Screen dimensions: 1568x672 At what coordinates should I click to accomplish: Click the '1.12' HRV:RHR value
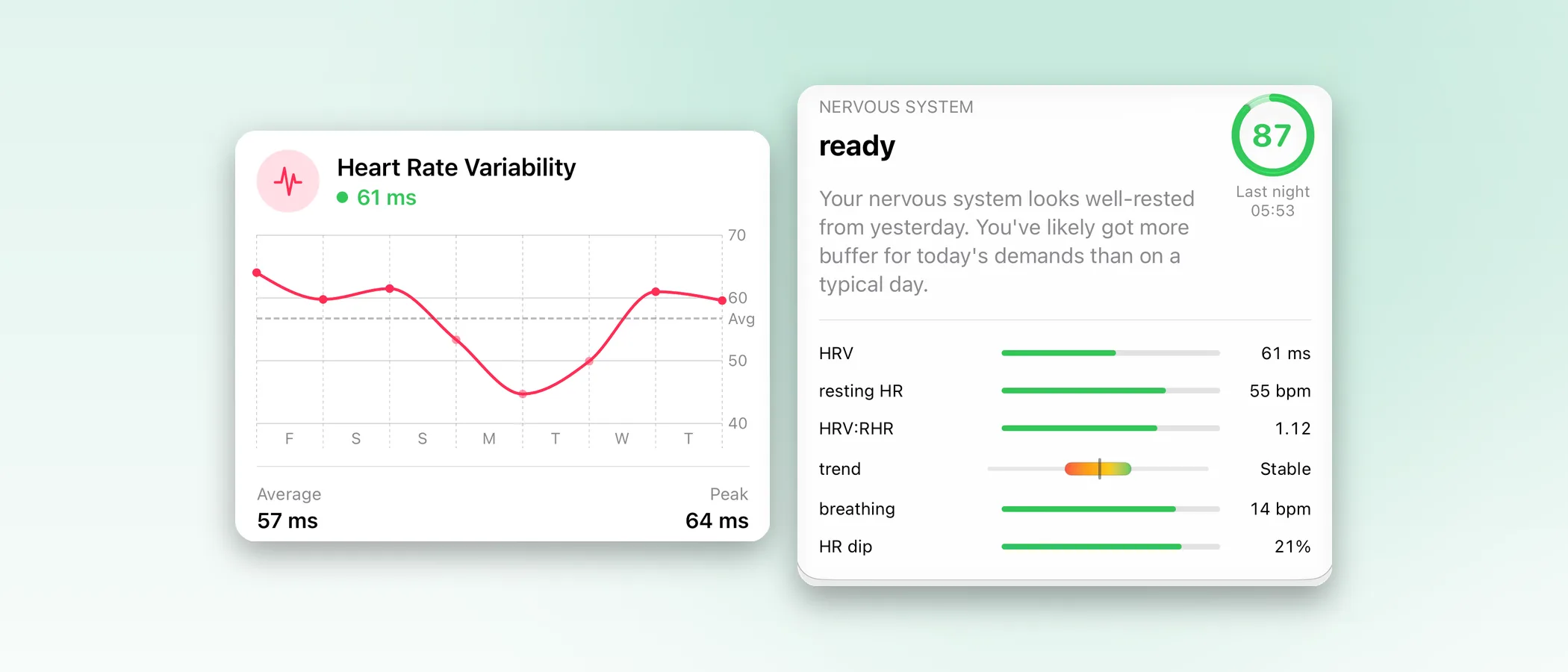pyautogui.click(x=1292, y=429)
